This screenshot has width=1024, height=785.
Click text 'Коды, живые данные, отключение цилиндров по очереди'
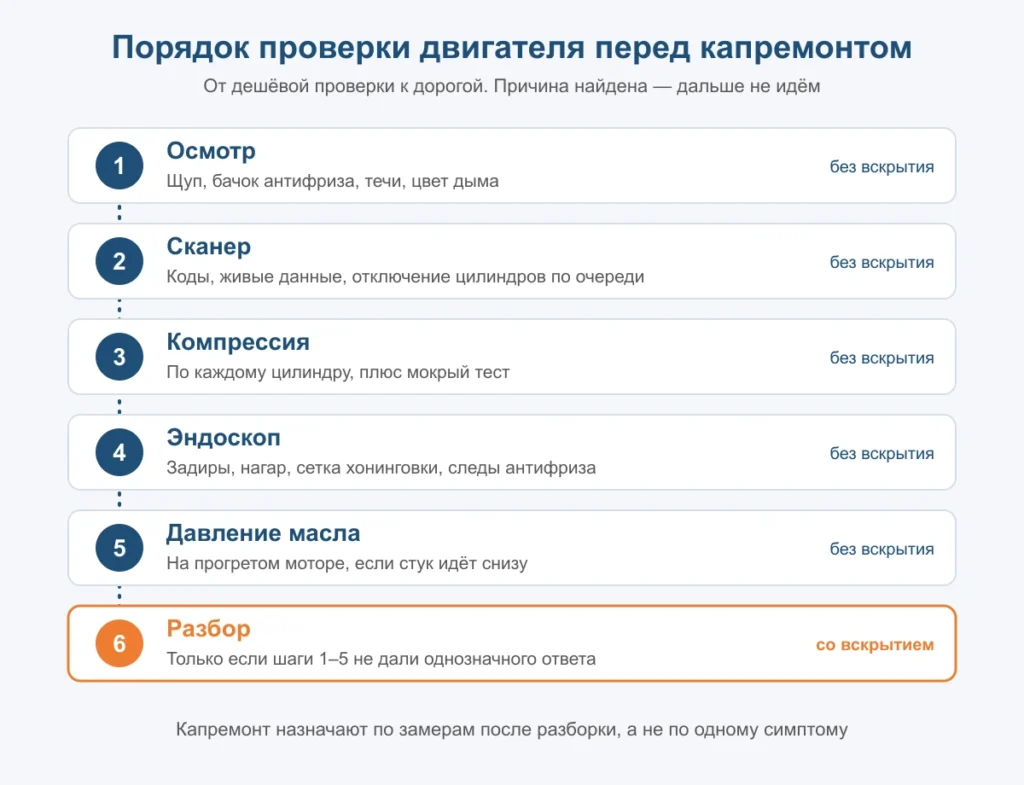pos(406,276)
